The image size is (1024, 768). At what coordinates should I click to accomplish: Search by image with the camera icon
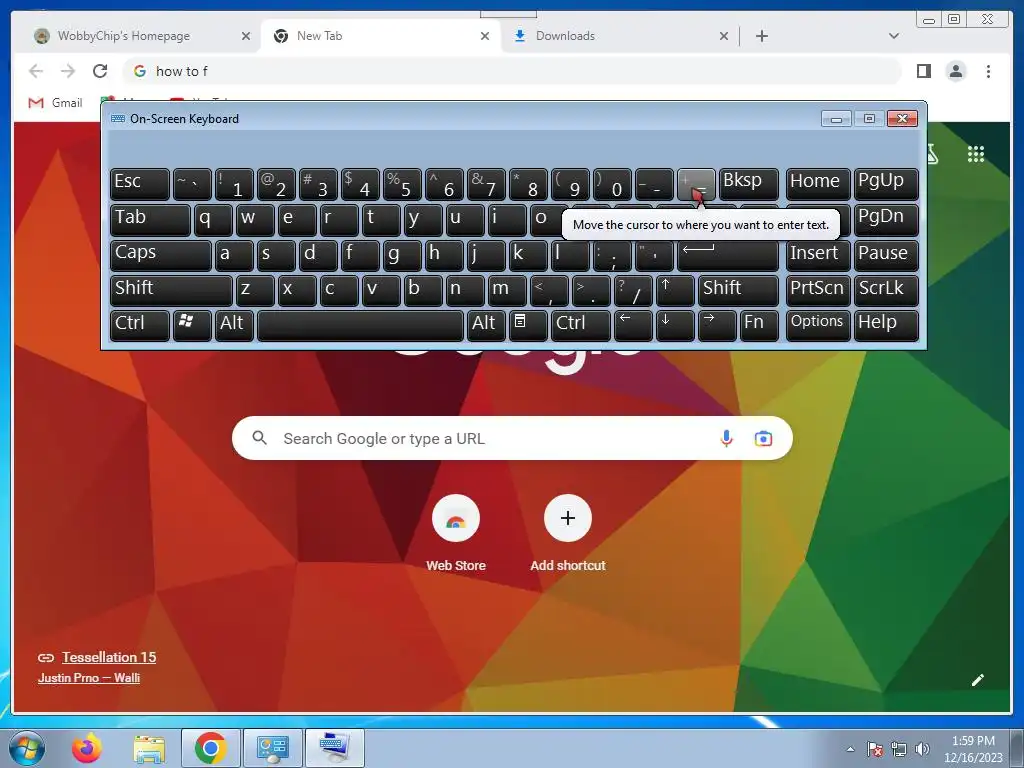tap(763, 438)
